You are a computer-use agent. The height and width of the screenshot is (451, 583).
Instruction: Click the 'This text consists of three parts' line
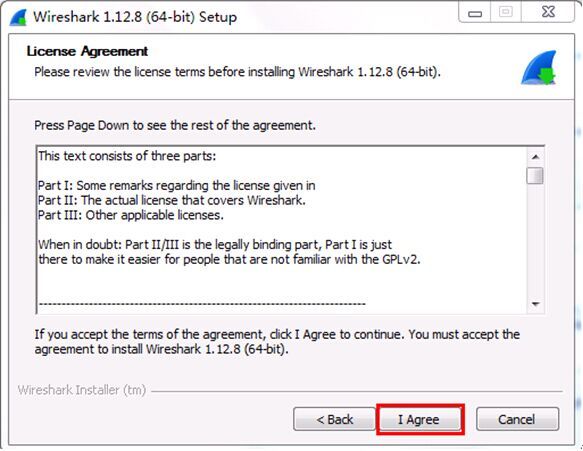tap(127, 156)
